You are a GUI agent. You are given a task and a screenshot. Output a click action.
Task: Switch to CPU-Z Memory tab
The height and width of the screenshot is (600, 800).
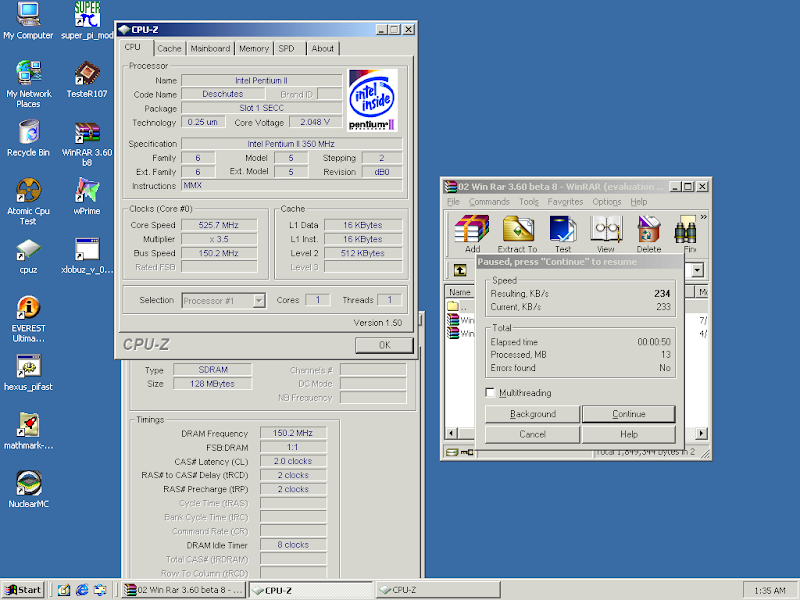(254, 48)
